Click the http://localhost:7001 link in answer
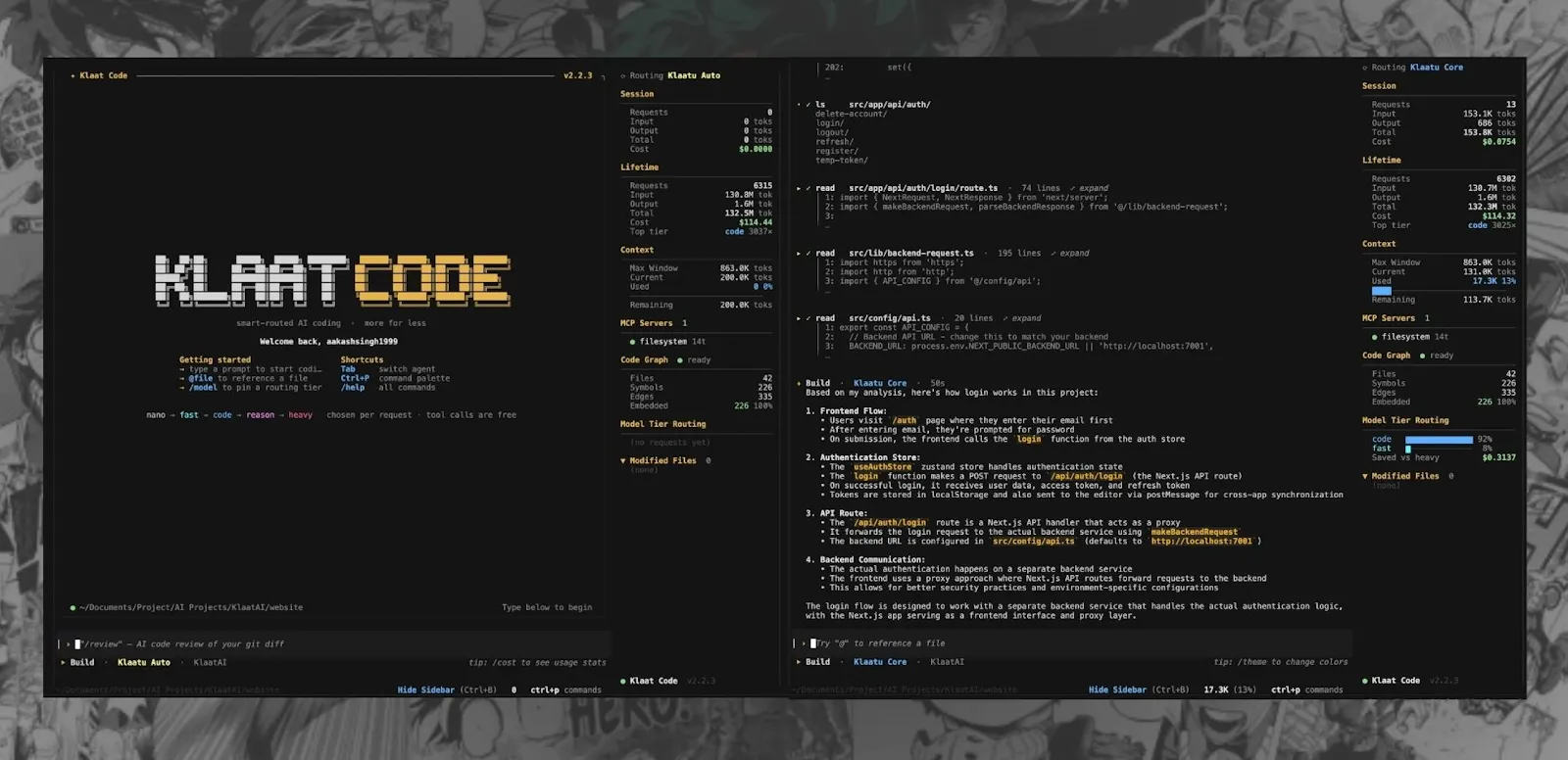 click(x=1201, y=542)
